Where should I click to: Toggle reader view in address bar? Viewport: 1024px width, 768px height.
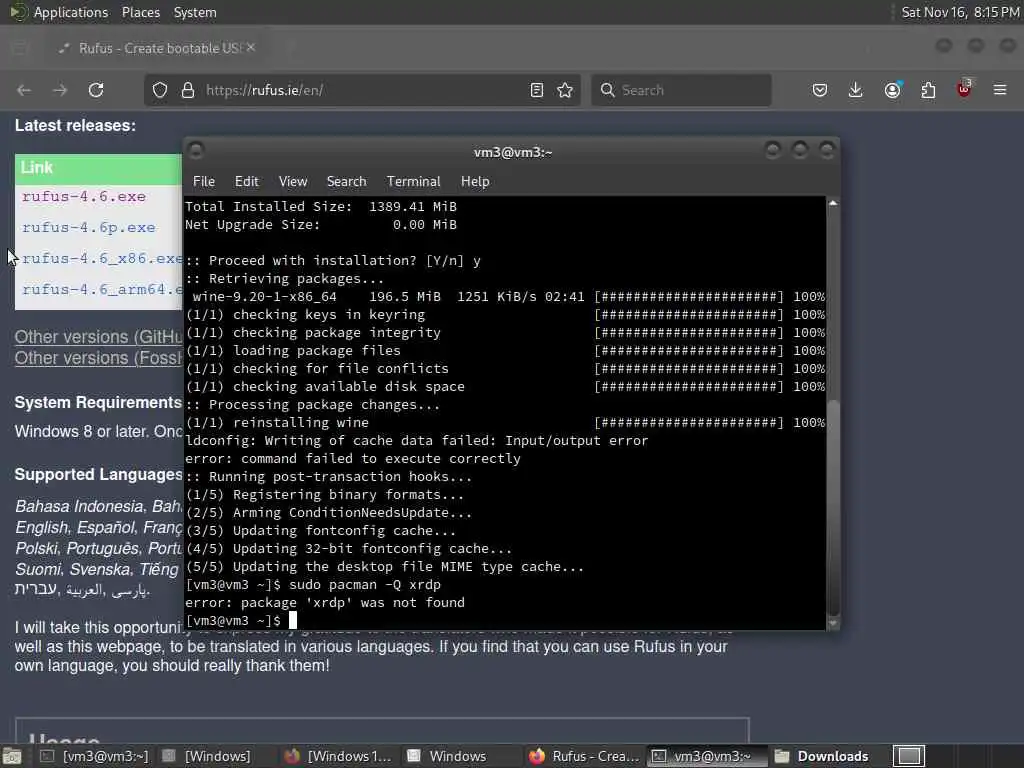pyautogui.click(x=537, y=90)
